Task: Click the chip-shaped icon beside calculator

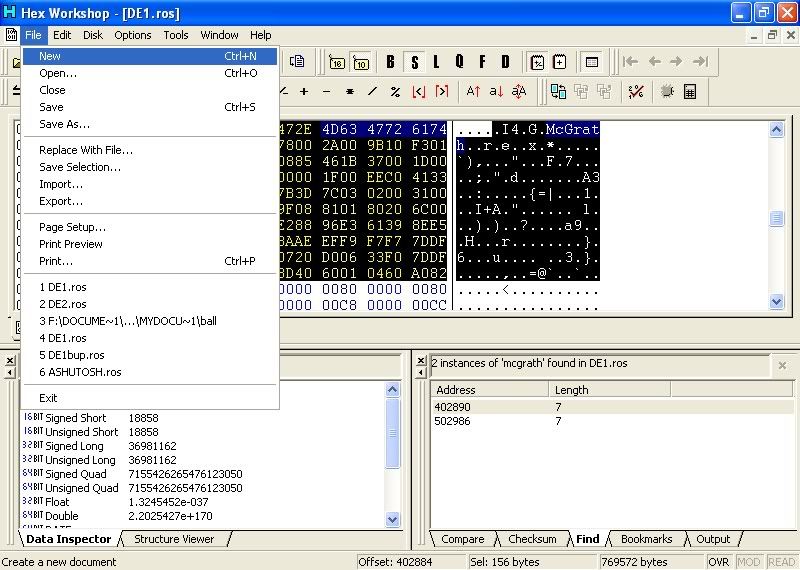Action: 667,92
